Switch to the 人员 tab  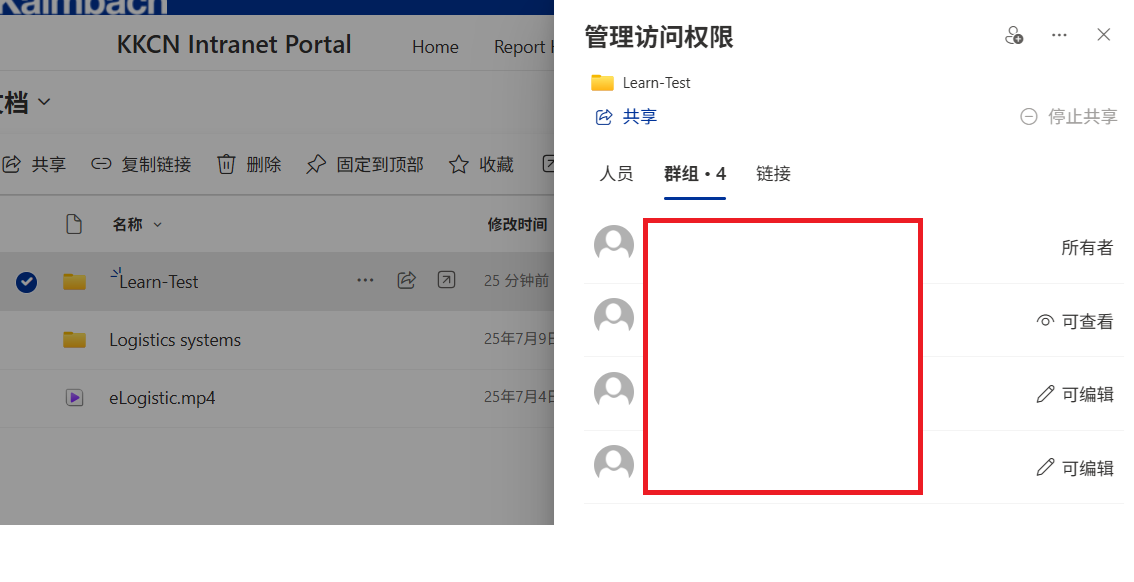click(x=616, y=174)
